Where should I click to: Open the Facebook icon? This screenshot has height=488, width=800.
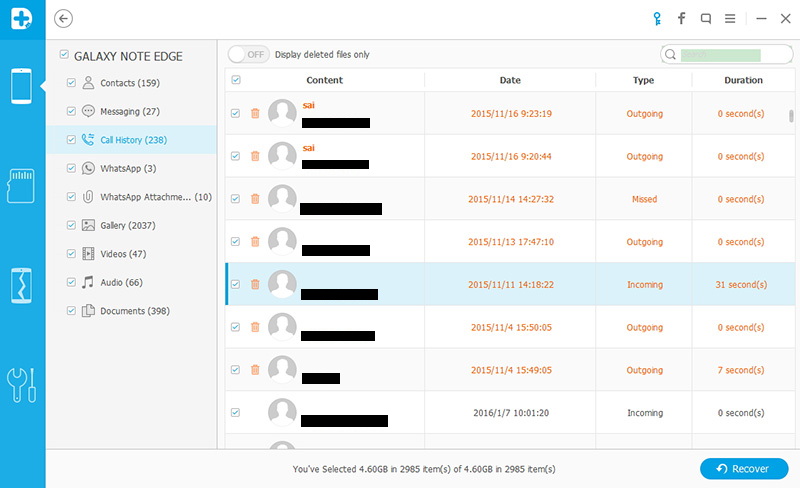point(681,19)
